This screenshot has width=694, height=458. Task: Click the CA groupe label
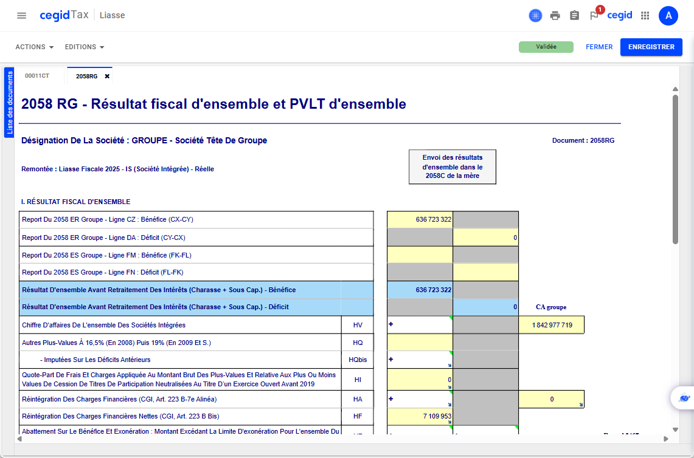(x=551, y=307)
